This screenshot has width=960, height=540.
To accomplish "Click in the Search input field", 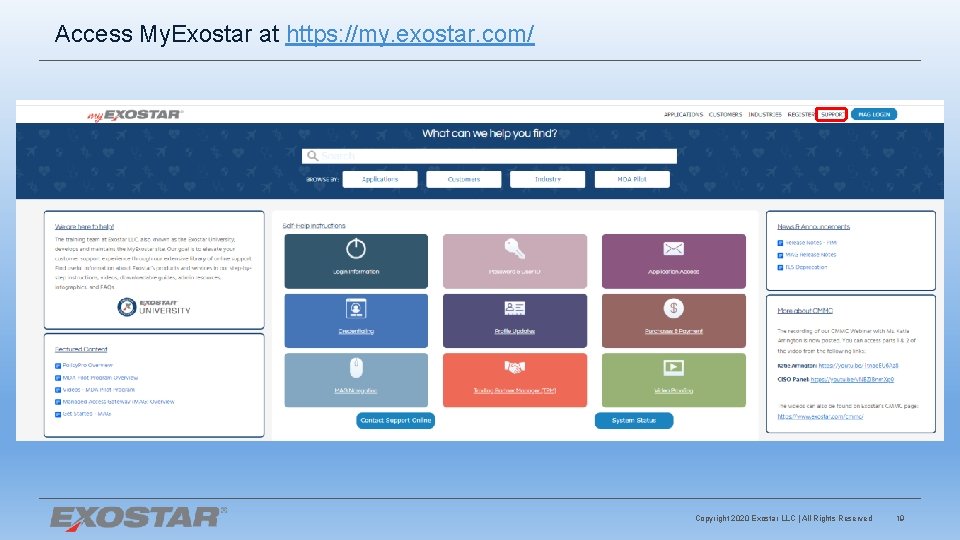I will (489, 156).
